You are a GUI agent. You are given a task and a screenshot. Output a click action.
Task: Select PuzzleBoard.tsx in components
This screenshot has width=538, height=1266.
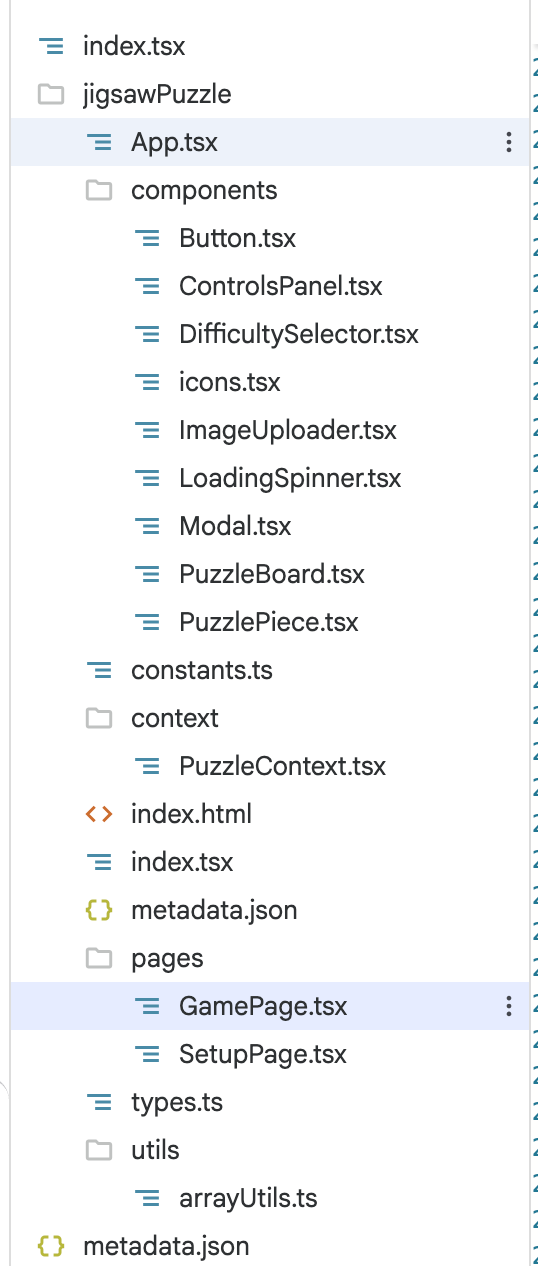tap(272, 574)
